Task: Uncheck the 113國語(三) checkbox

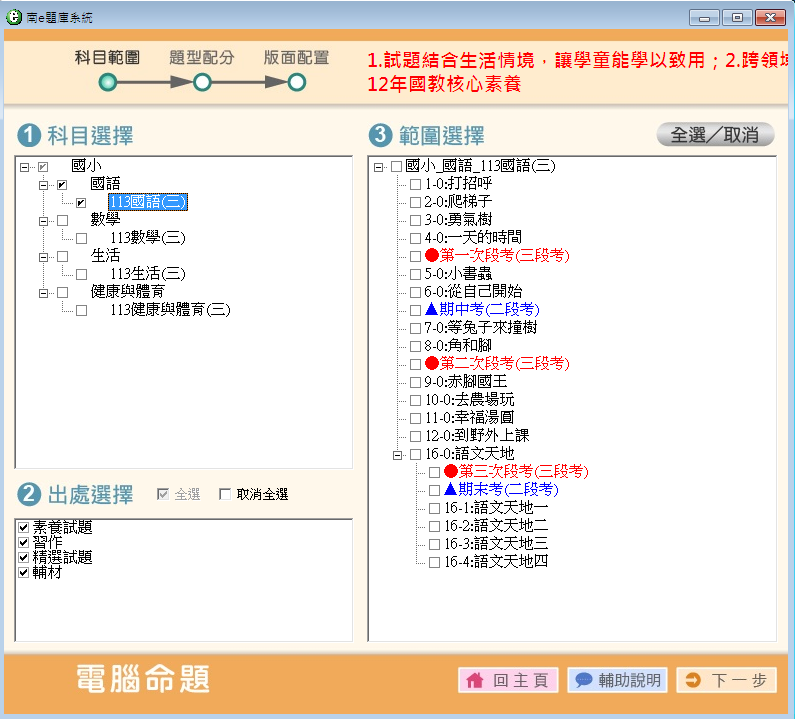Action: coord(81,203)
